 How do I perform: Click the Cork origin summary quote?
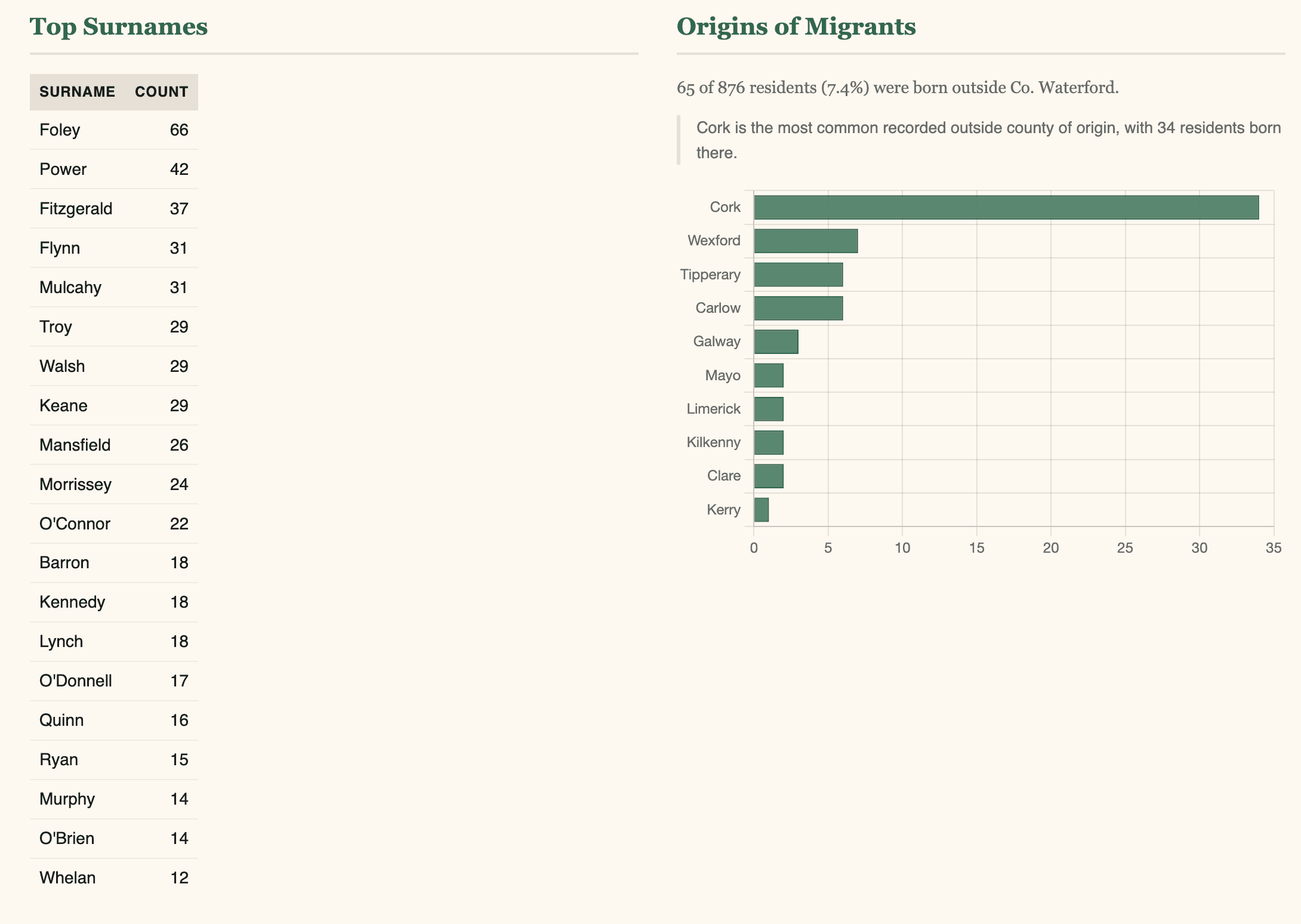click(x=988, y=140)
